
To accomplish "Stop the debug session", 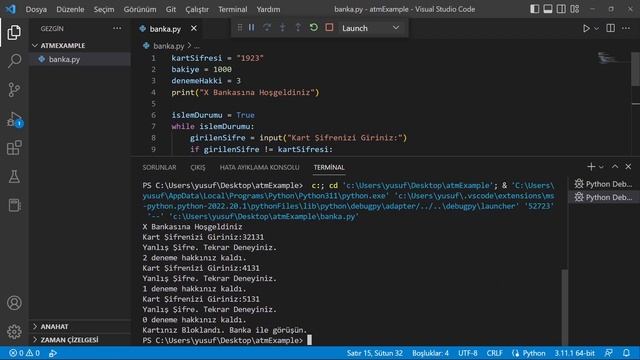I will 329,28.
